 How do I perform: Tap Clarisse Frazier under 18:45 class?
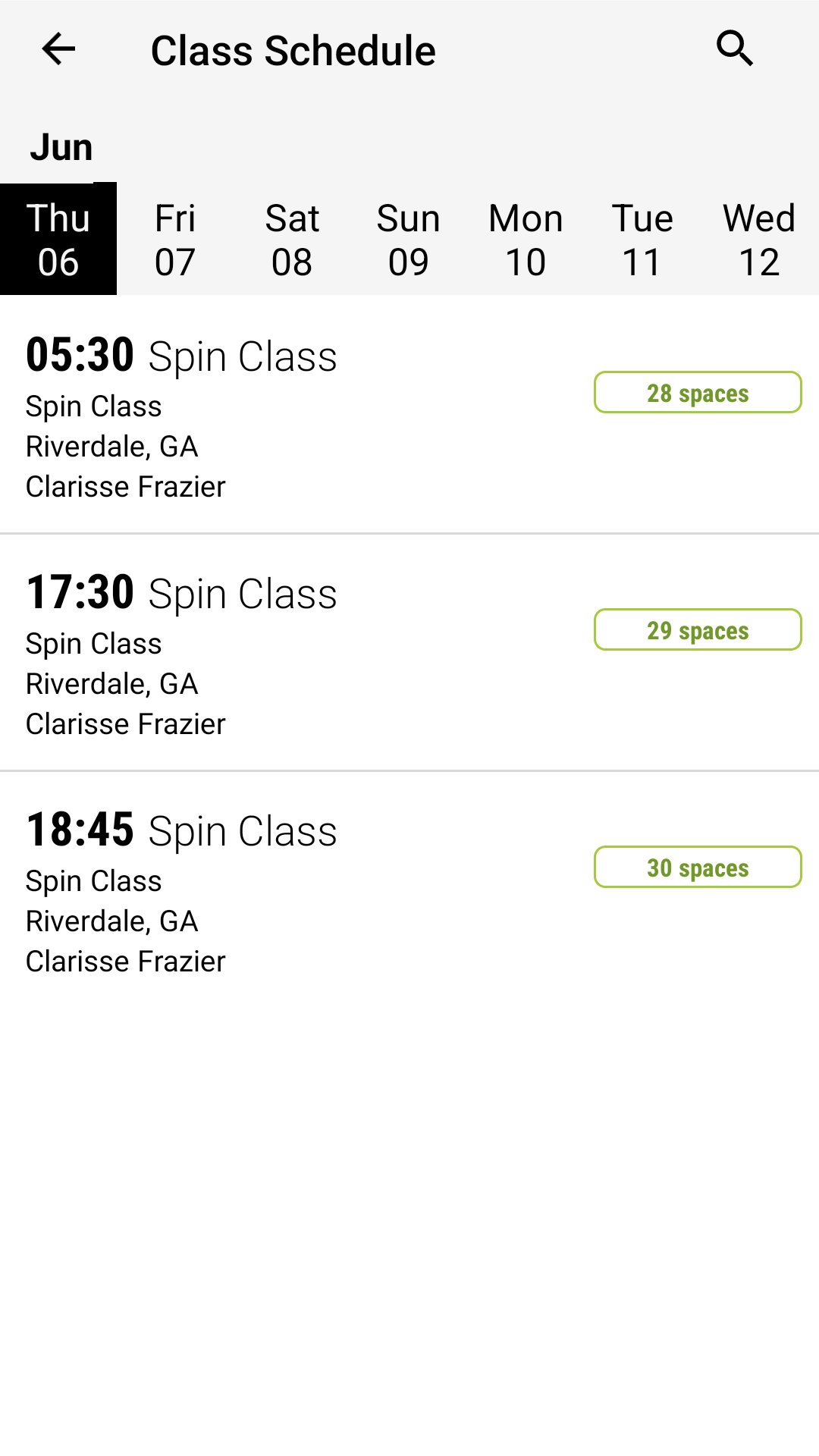pyautogui.click(x=126, y=962)
